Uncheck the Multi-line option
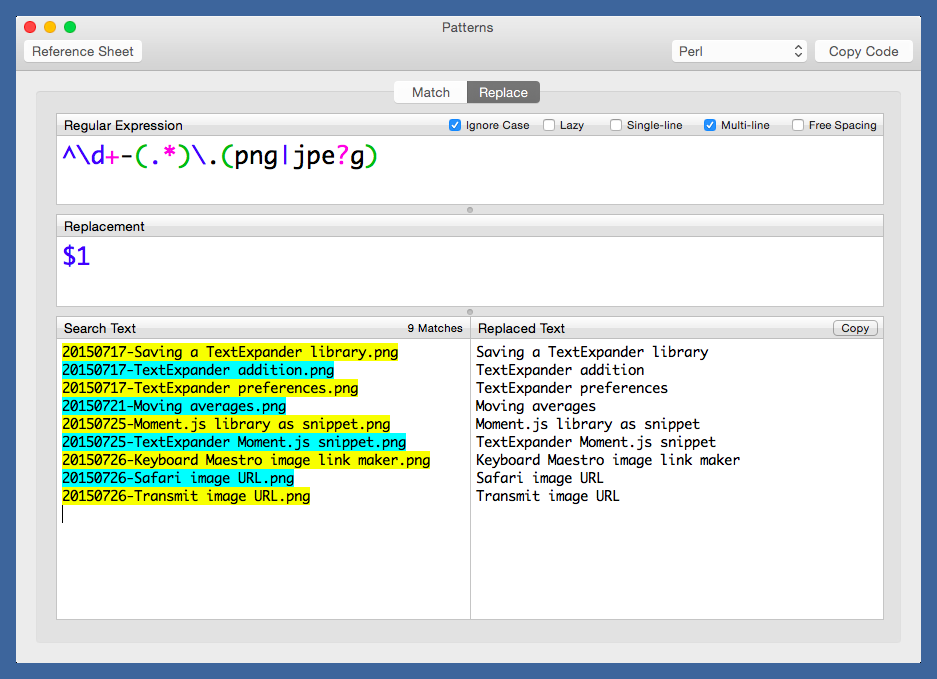The width and height of the screenshot is (937, 679). click(x=710, y=125)
